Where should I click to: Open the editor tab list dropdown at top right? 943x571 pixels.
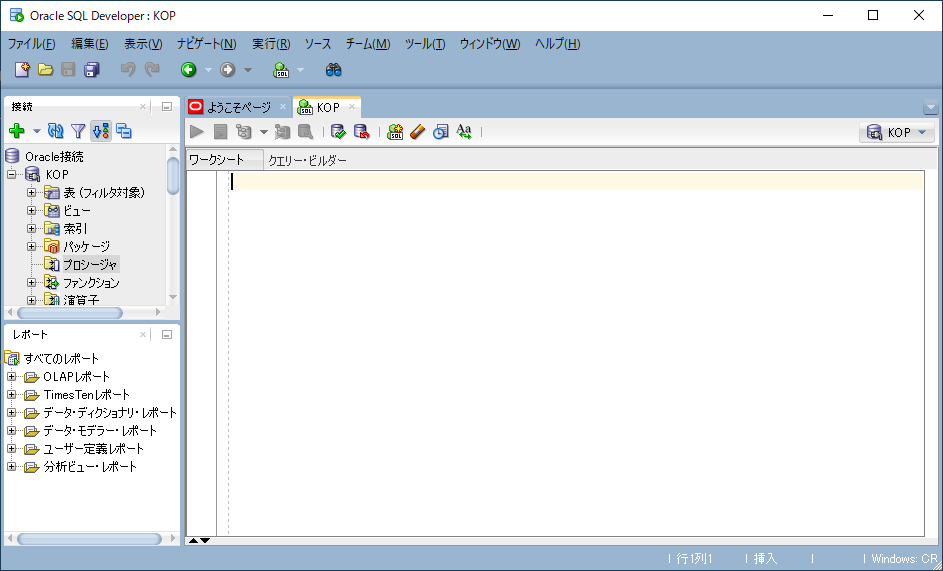tap(930, 108)
